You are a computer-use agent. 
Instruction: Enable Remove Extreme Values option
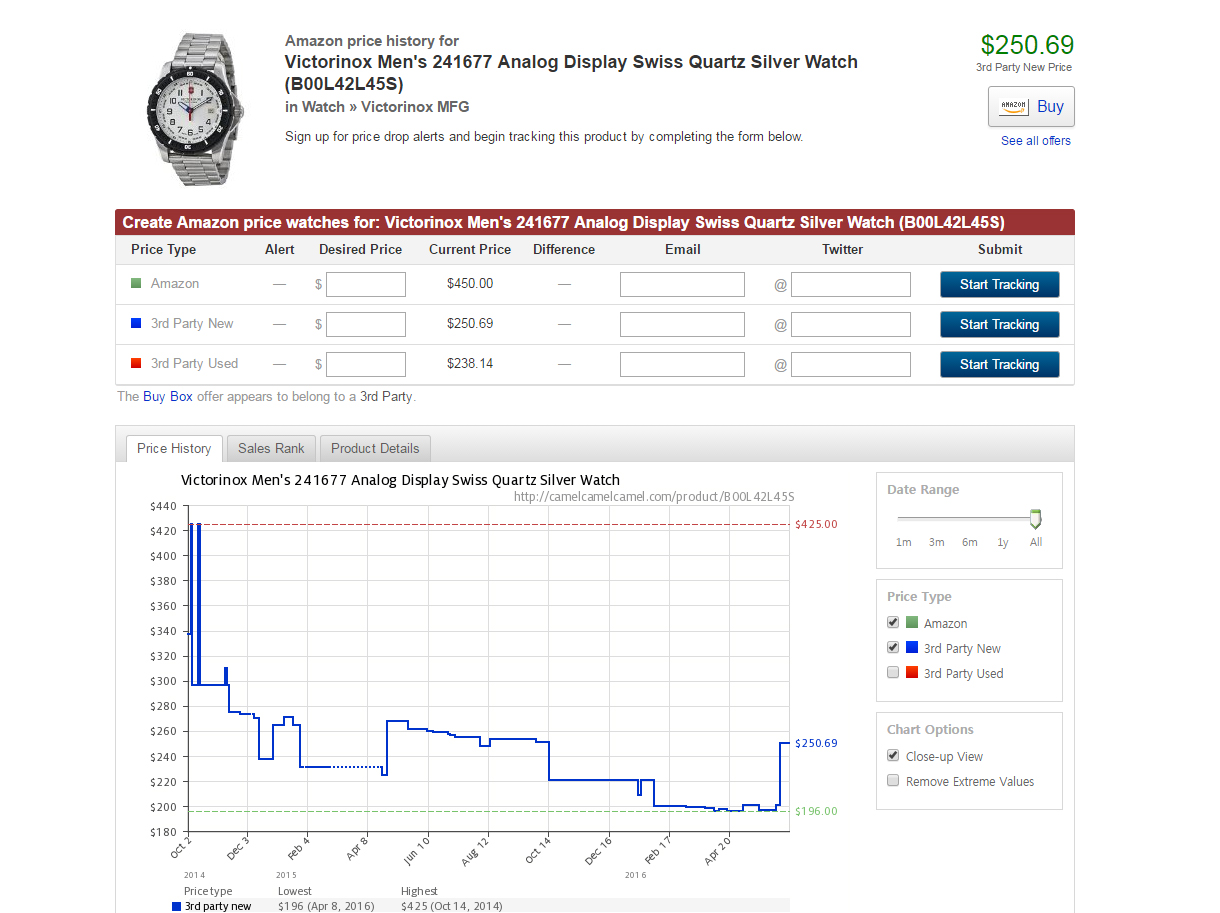pyautogui.click(x=893, y=780)
